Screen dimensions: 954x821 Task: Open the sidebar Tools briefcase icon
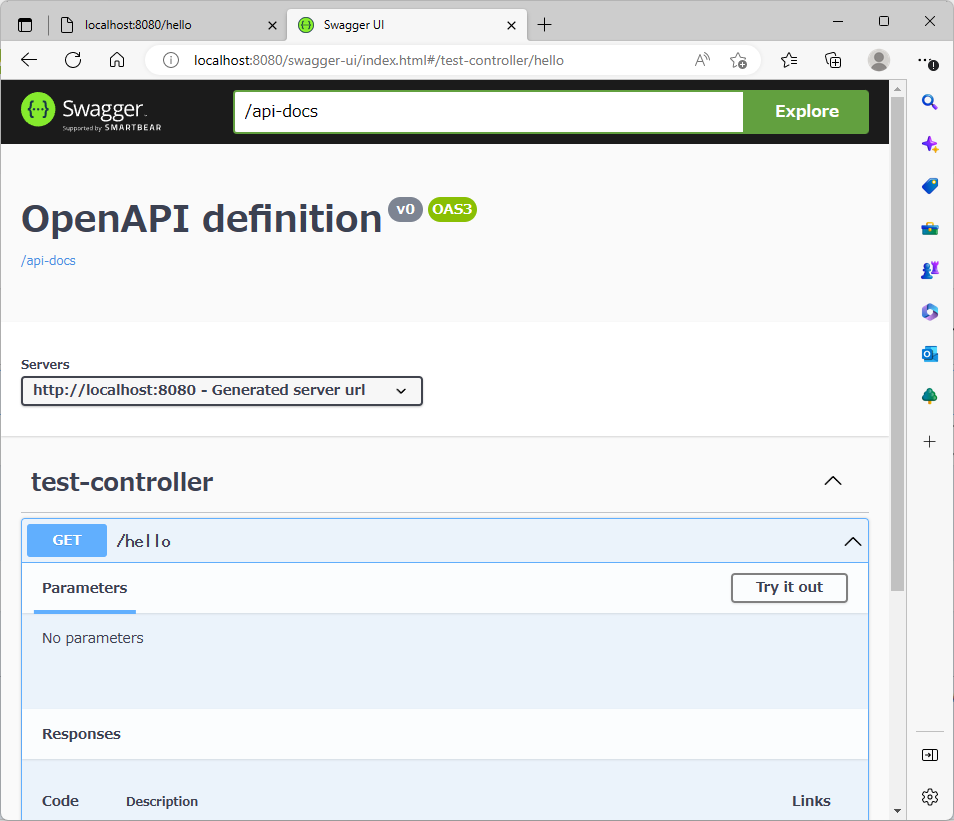tap(929, 228)
